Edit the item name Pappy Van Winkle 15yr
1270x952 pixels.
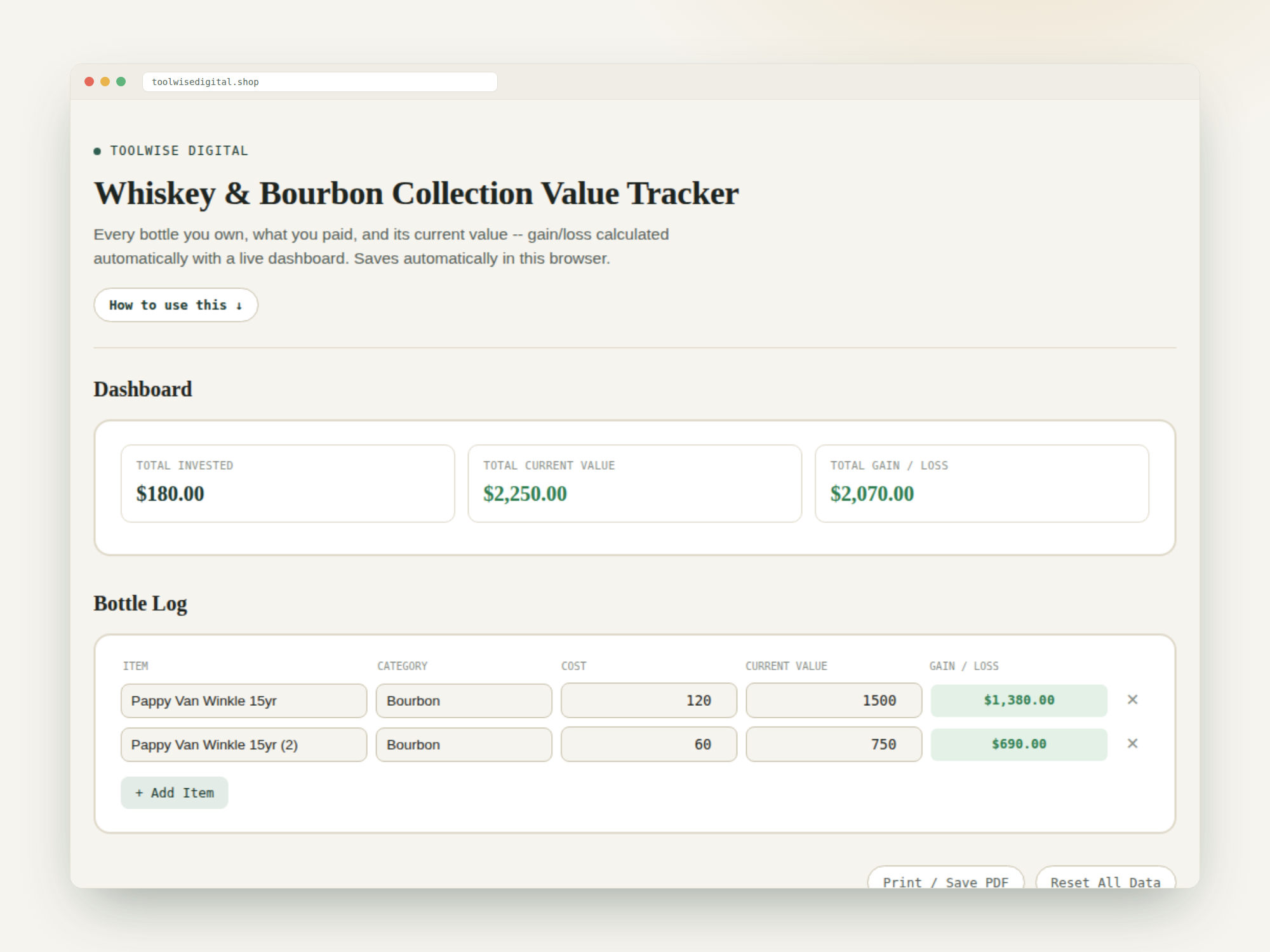click(244, 701)
